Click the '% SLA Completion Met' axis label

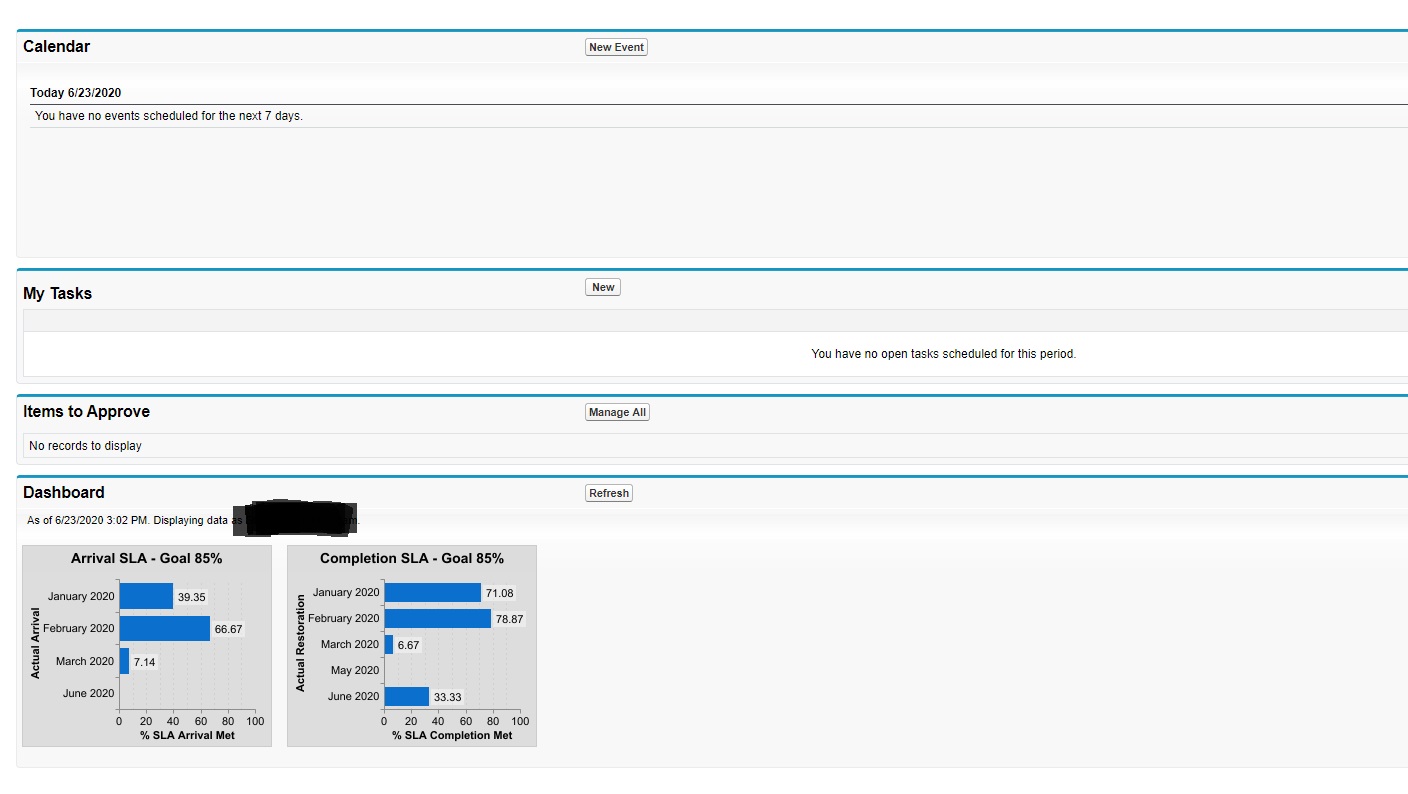tap(452, 736)
